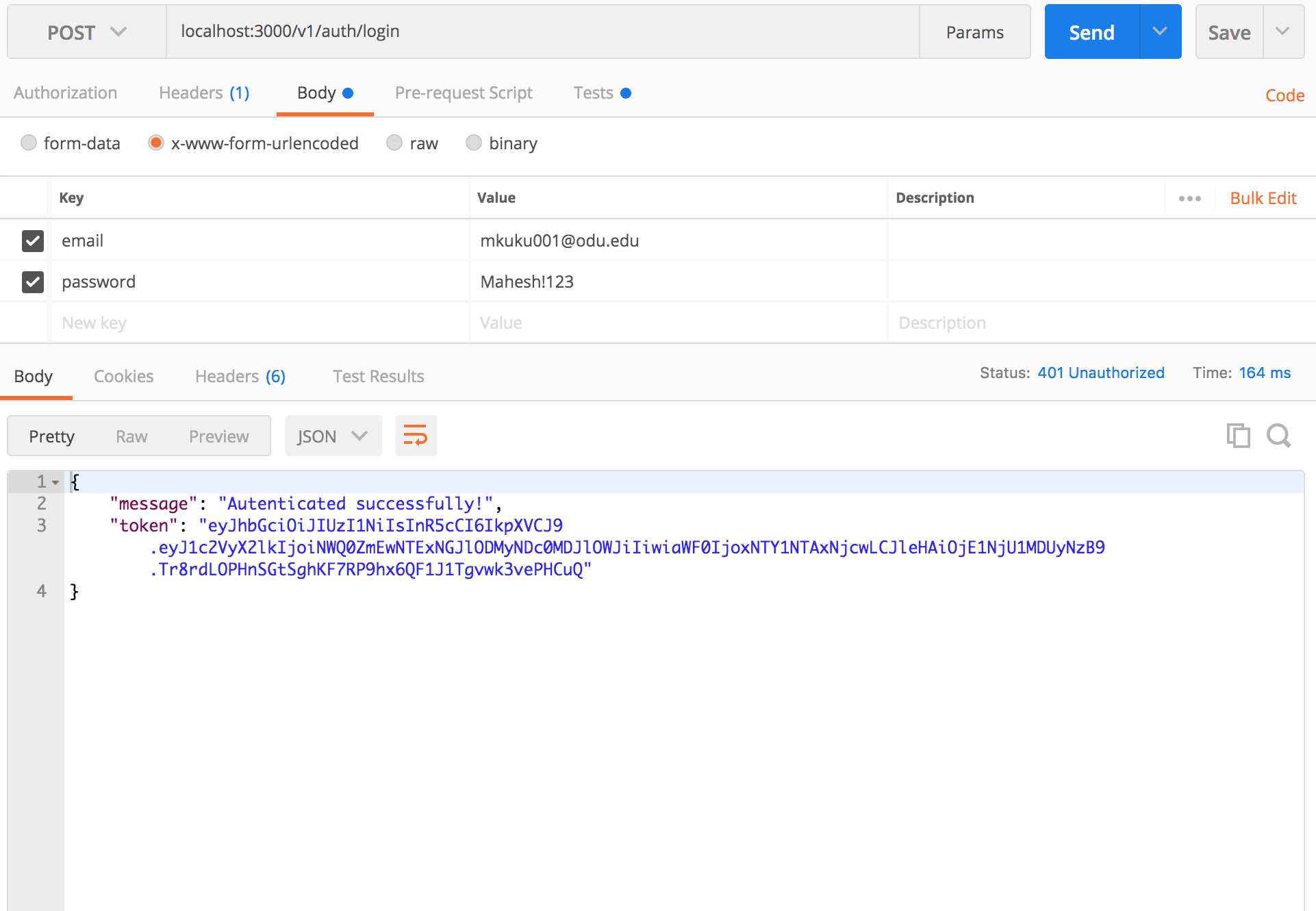Collapse JSON at line 1 fold arrow
Image resolution: width=1316 pixels, height=911 pixels.
(55, 482)
